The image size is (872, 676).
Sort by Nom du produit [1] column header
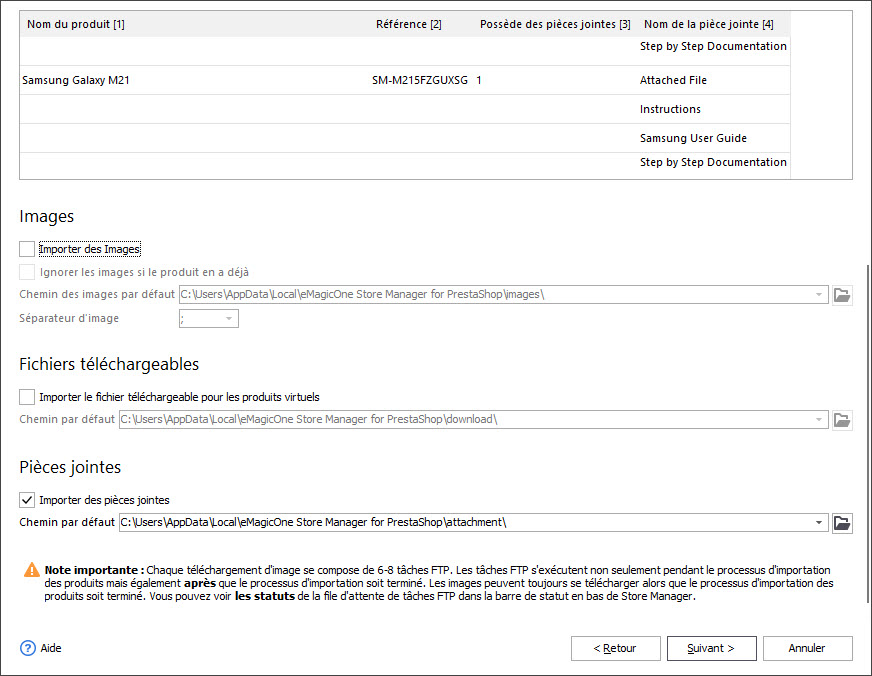[76, 24]
